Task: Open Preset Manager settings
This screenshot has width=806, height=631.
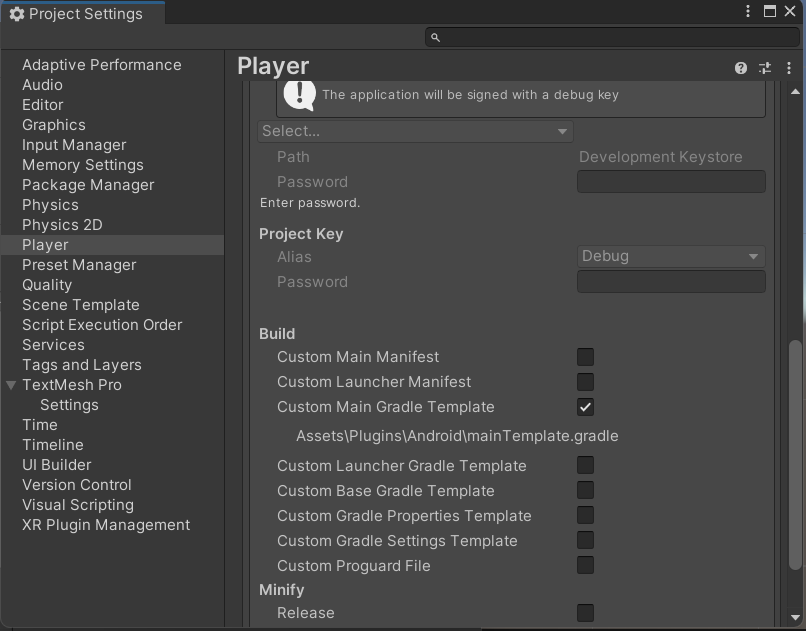Action: (x=79, y=265)
